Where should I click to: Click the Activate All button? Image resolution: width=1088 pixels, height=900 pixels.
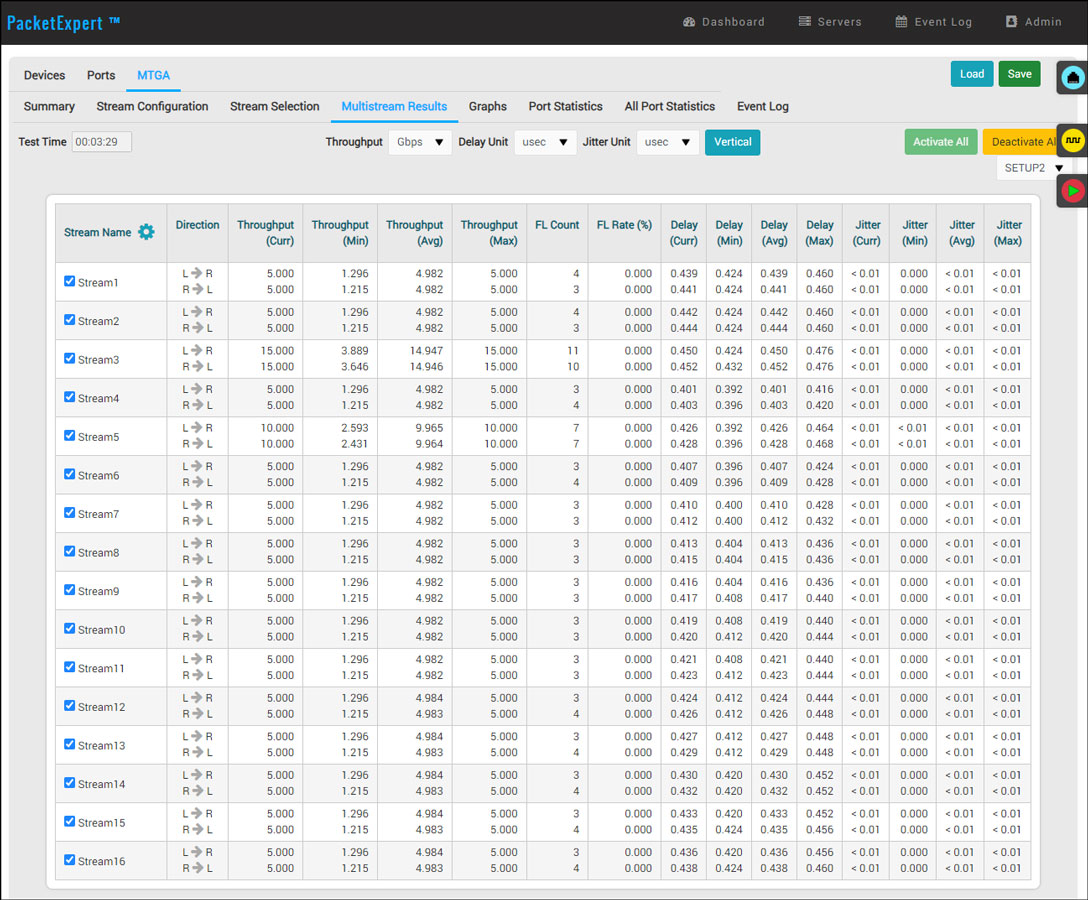click(940, 142)
